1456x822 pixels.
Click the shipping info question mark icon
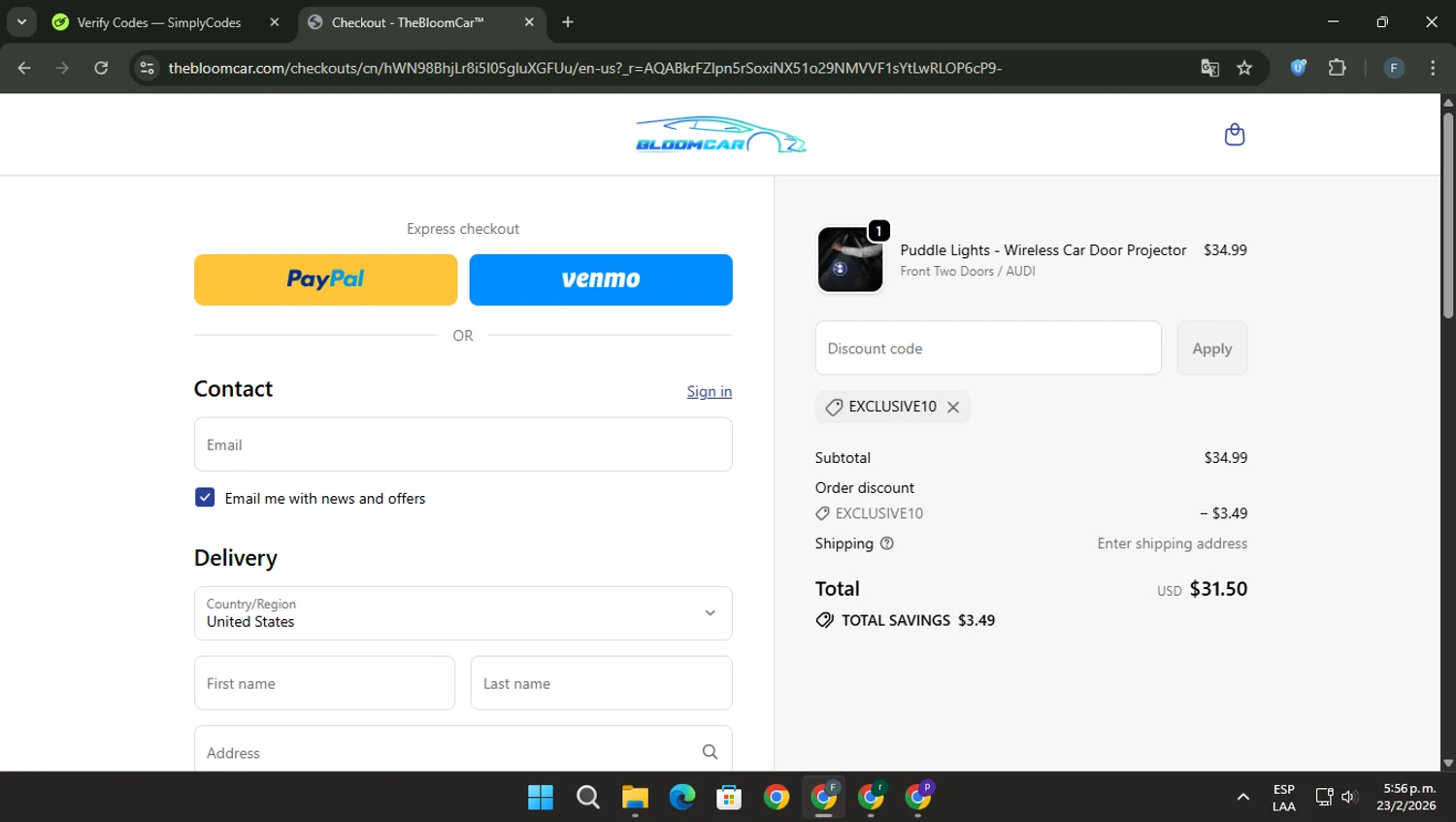886,543
